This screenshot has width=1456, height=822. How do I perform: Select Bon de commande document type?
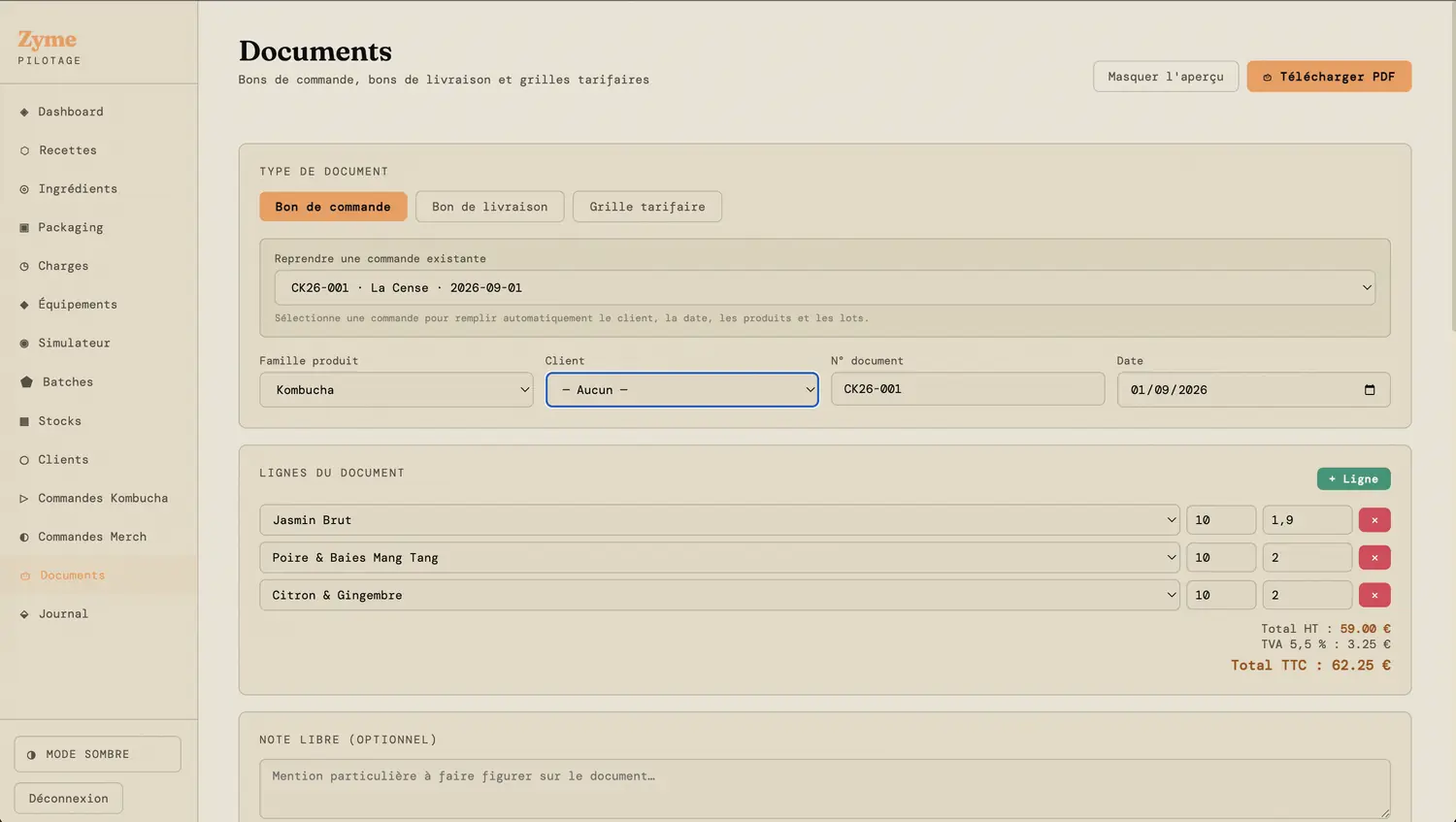click(333, 207)
